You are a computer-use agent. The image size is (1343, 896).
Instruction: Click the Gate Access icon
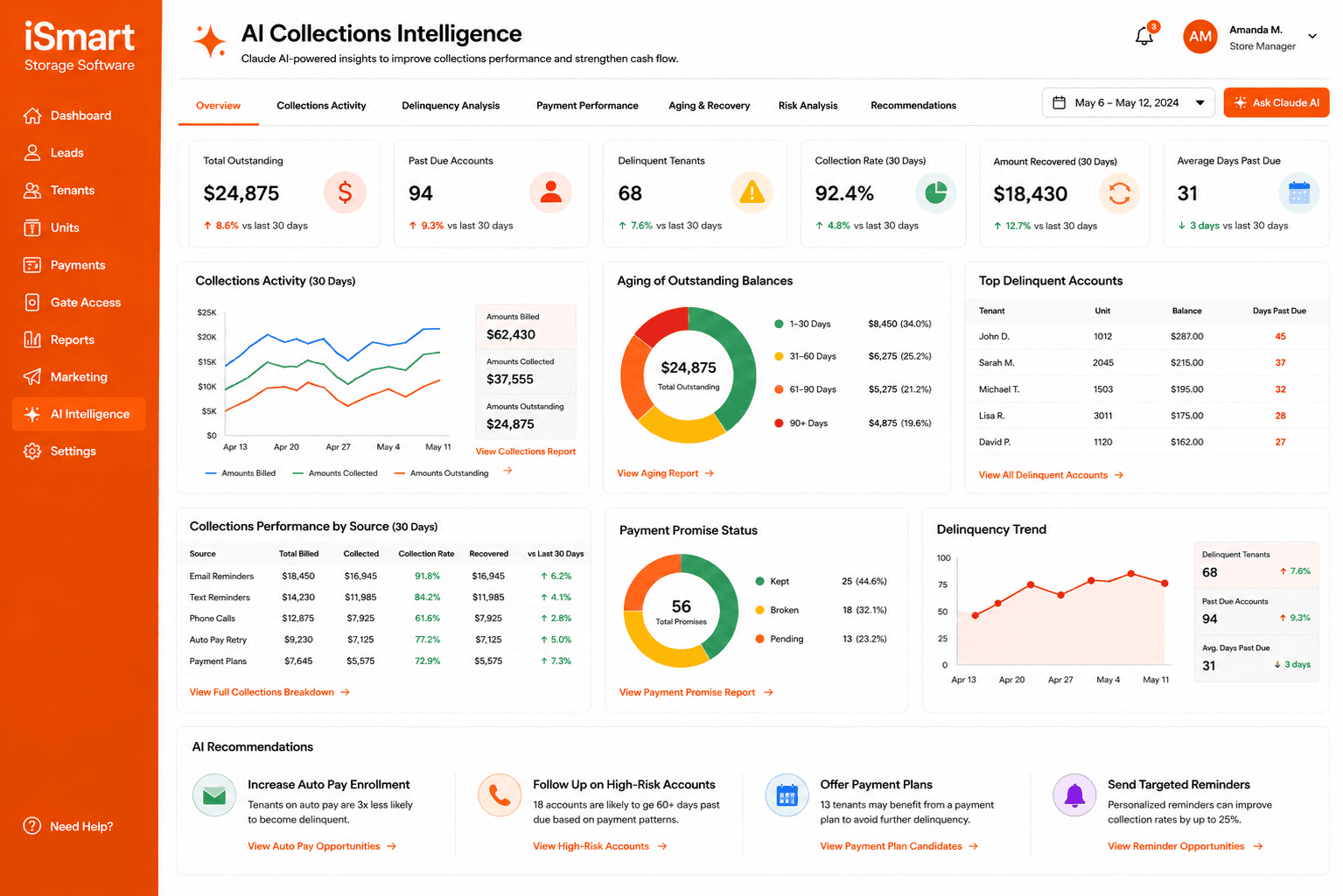pos(32,303)
